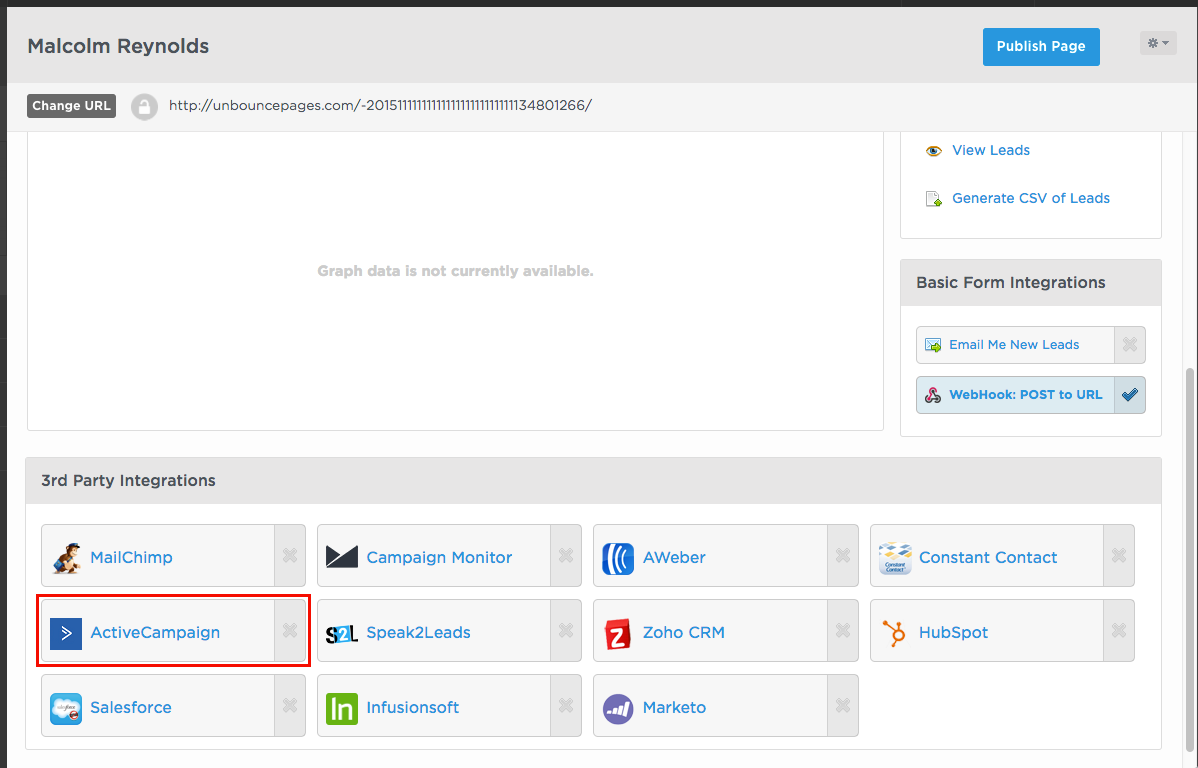This screenshot has width=1198, height=768.
Task: Click the HubSpot sprocket icon
Action: tap(894, 633)
